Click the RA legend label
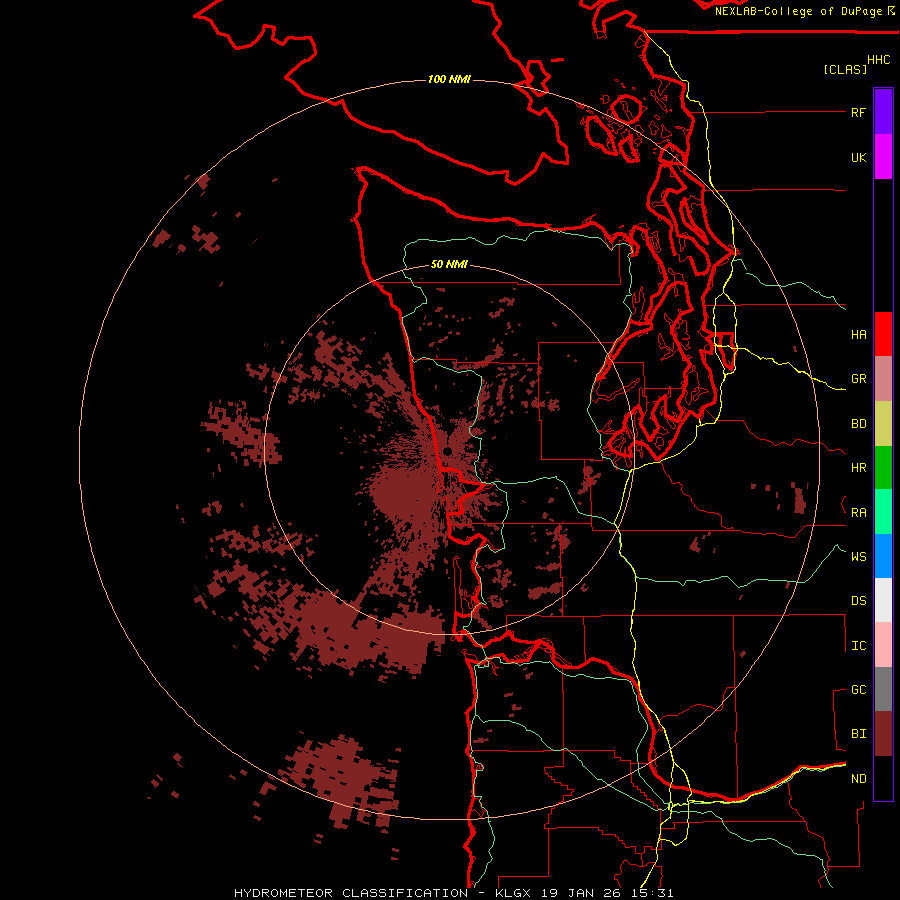This screenshot has width=900, height=900. [858, 512]
